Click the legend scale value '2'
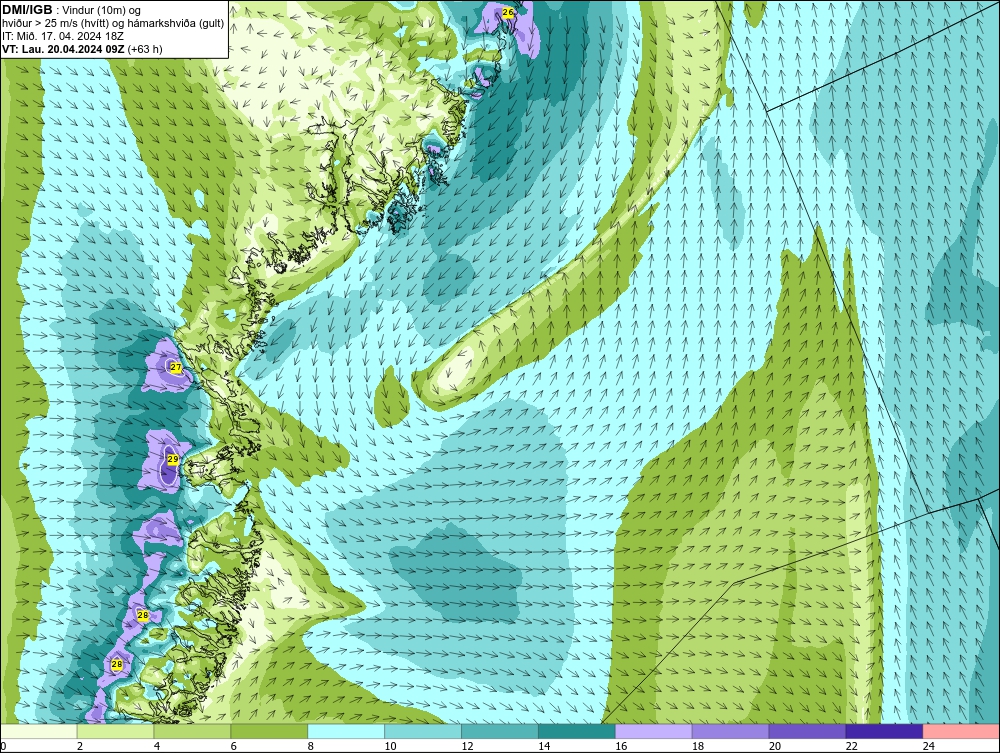The image size is (1000, 753). coord(80,746)
